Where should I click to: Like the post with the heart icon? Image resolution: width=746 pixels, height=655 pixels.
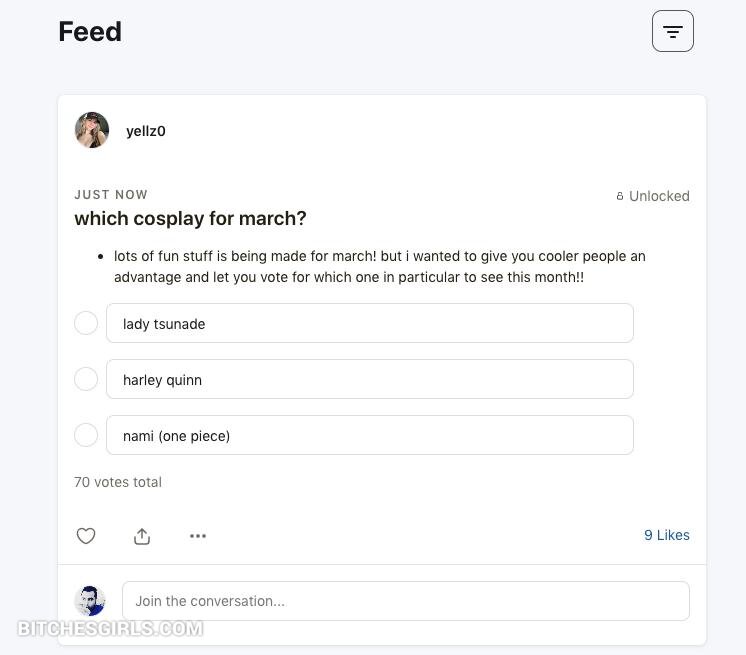(86, 536)
